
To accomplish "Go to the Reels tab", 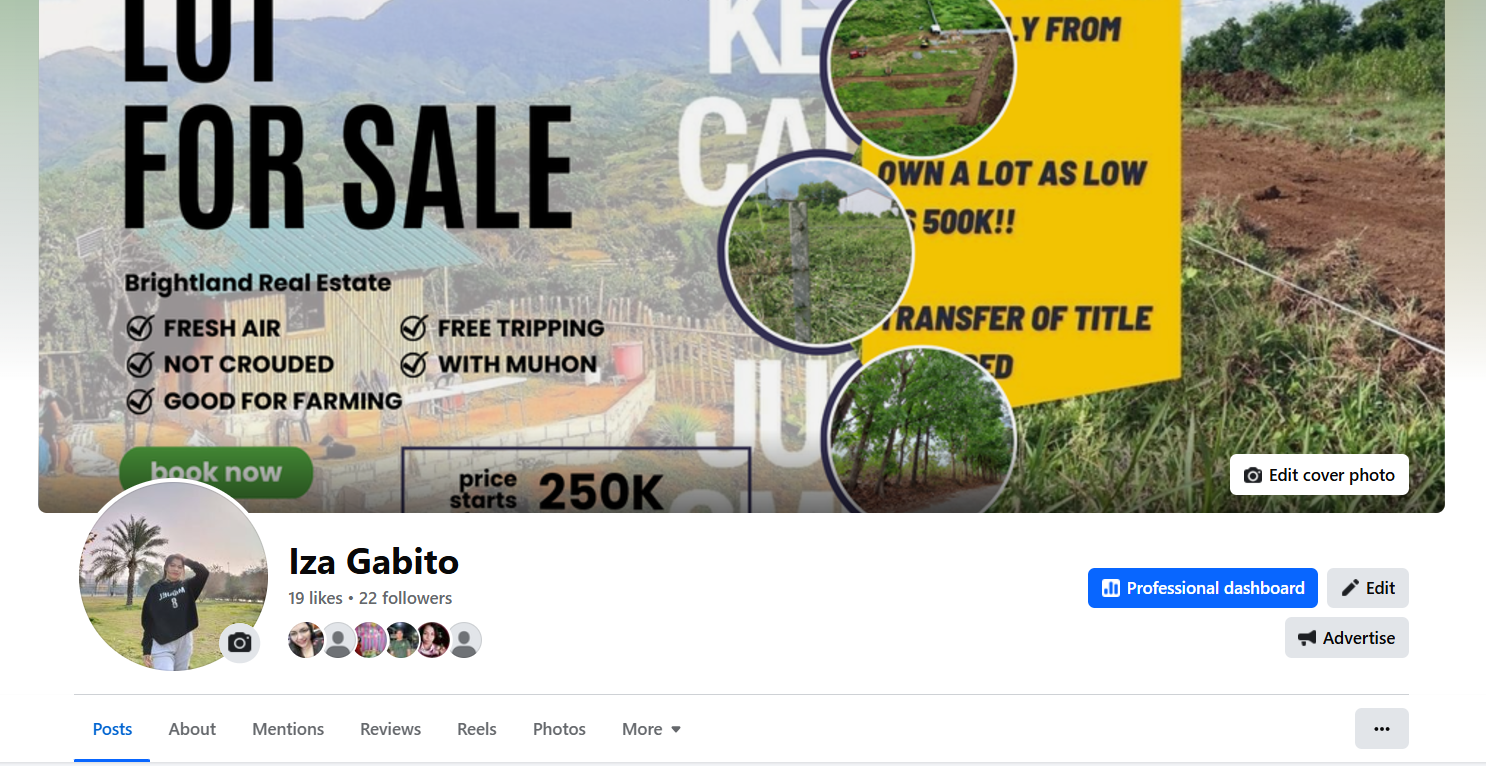I will click(477, 729).
